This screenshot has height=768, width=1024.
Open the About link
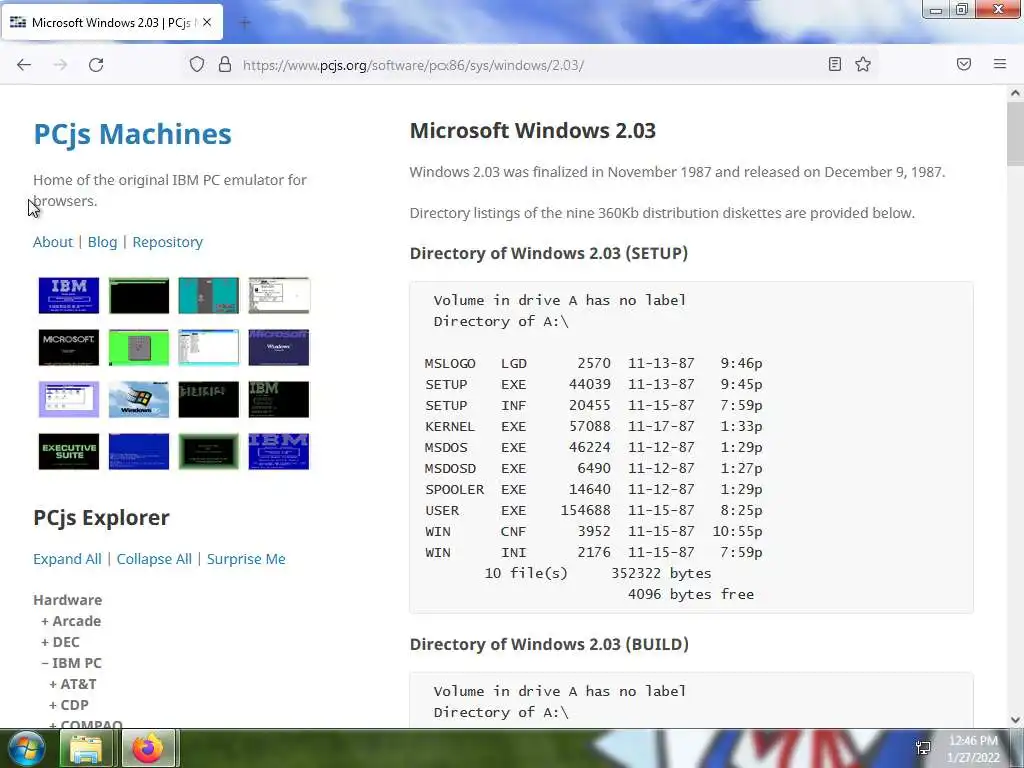click(x=53, y=242)
